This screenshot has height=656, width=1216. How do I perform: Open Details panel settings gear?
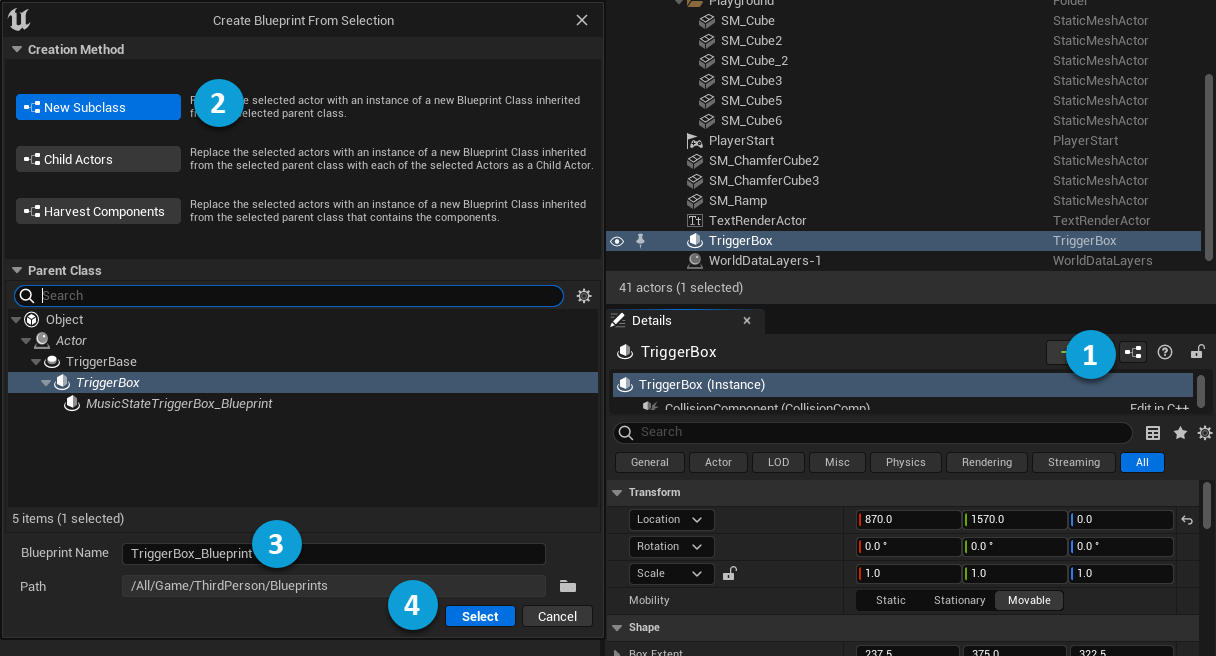pyautogui.click(x=1204, y=433)
